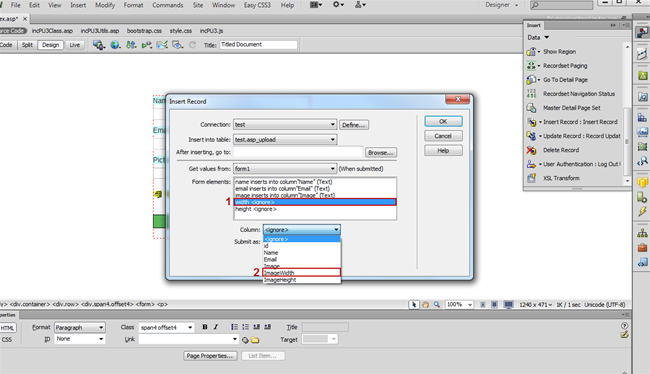Click the Preview in Browser globe icon
Image resolution: width=650 pixels, height=374 pixels.
pos(115,45)
